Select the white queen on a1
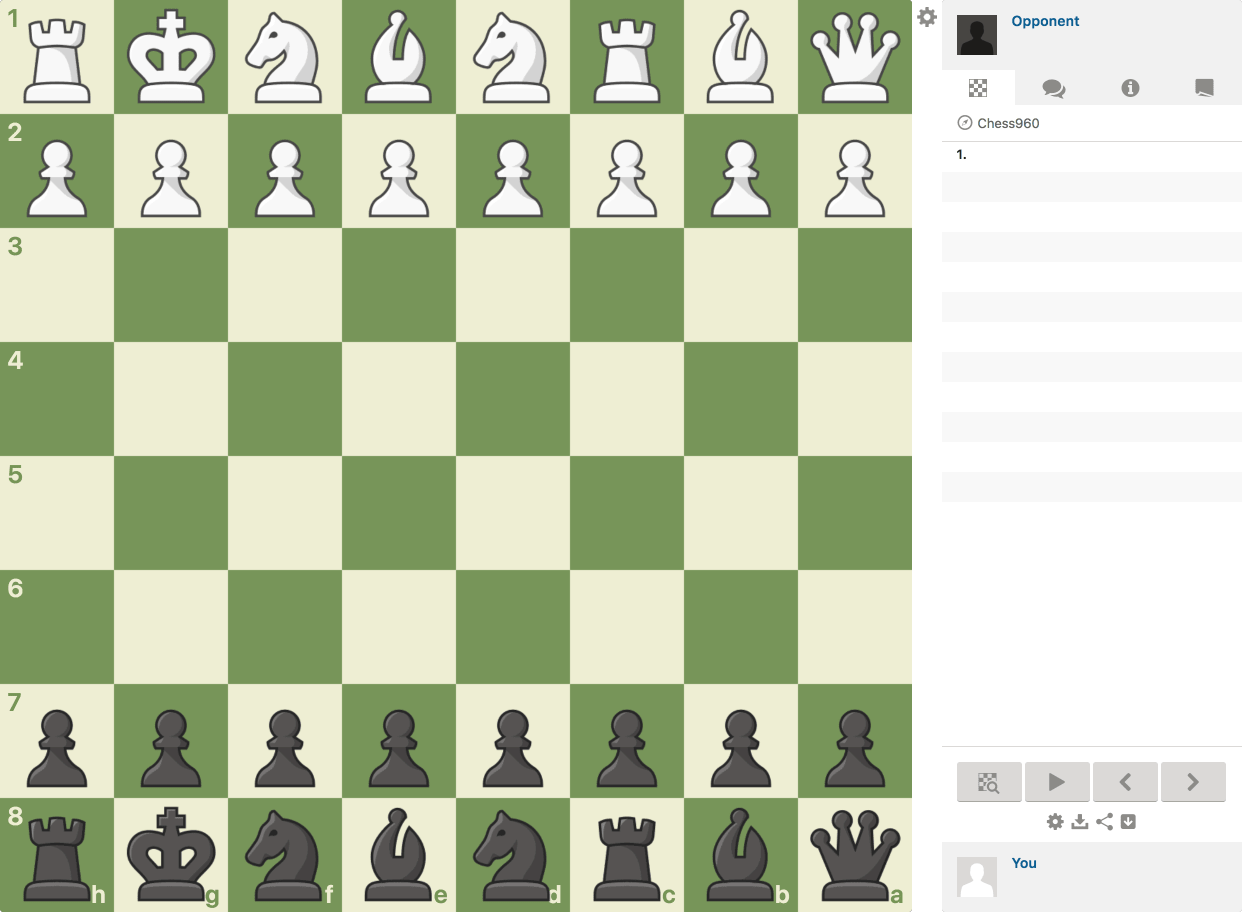 (x=855, y=57)
